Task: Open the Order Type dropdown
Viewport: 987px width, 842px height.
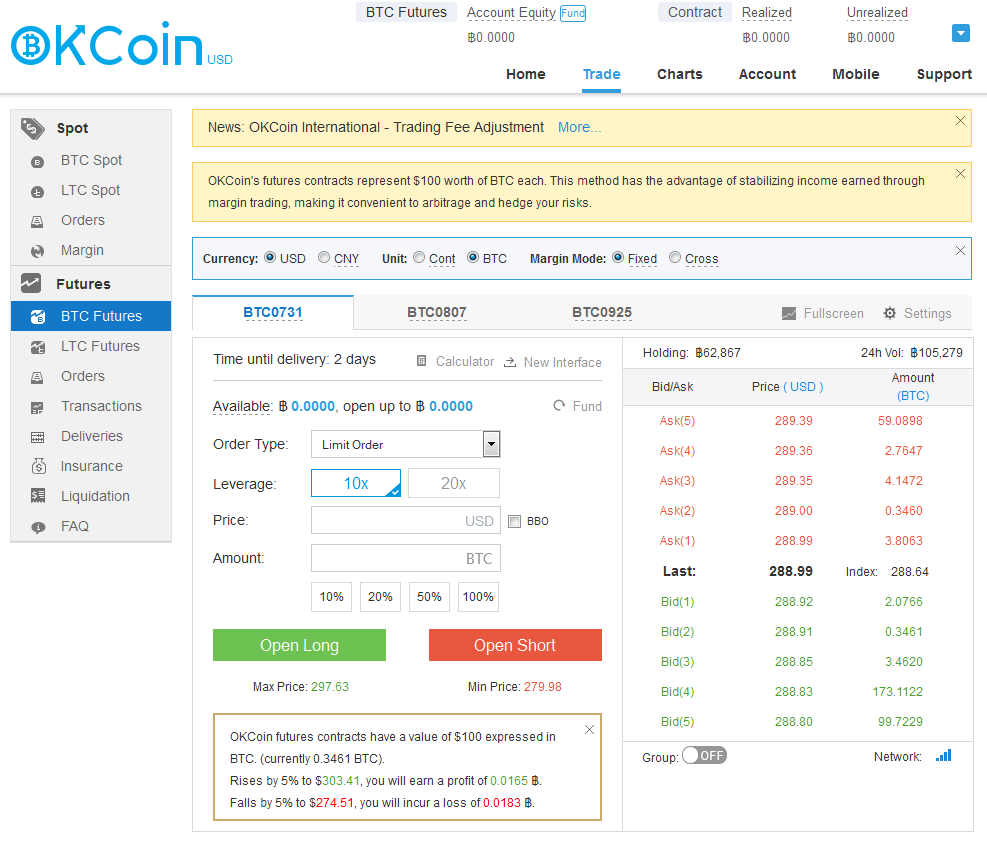Action: pos(405,444)
